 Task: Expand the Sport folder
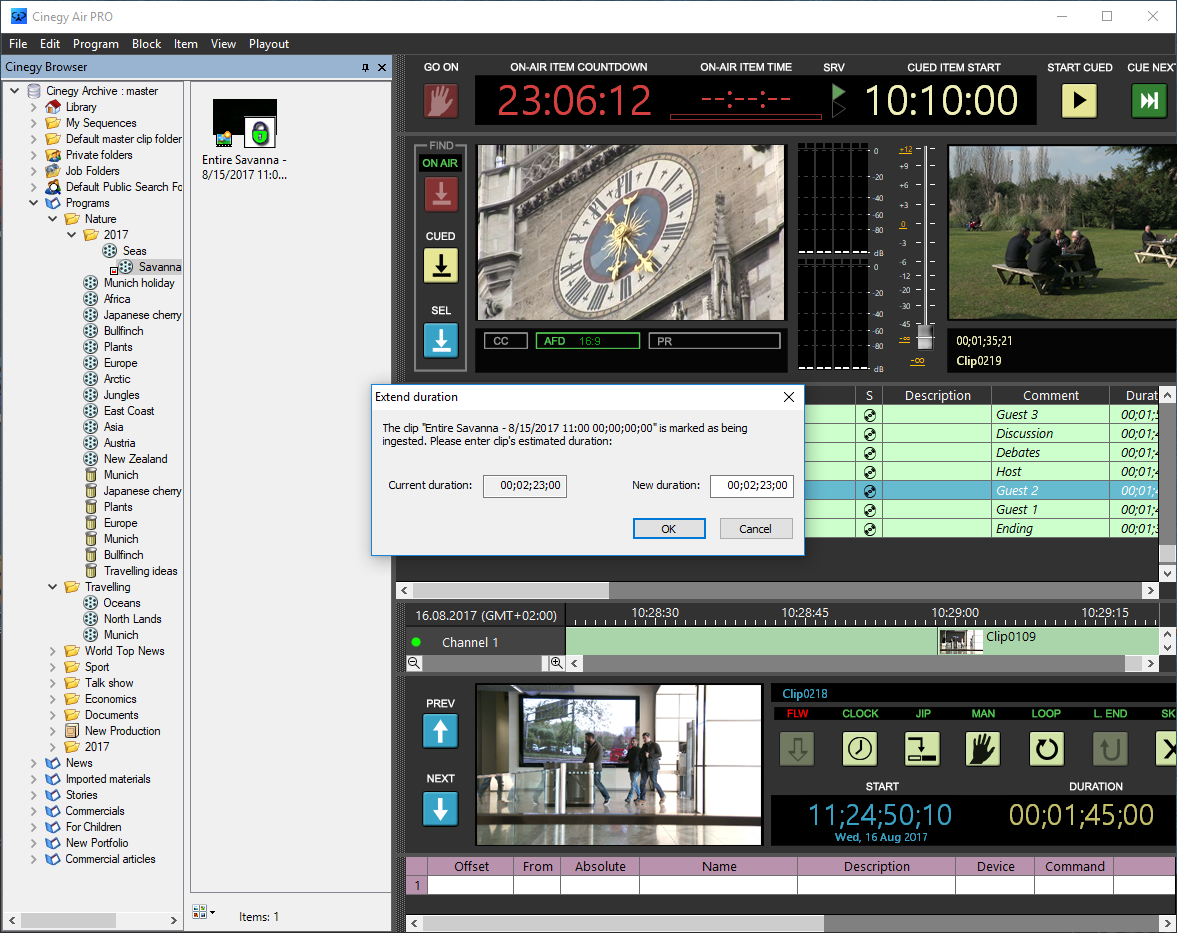[53, 667]
